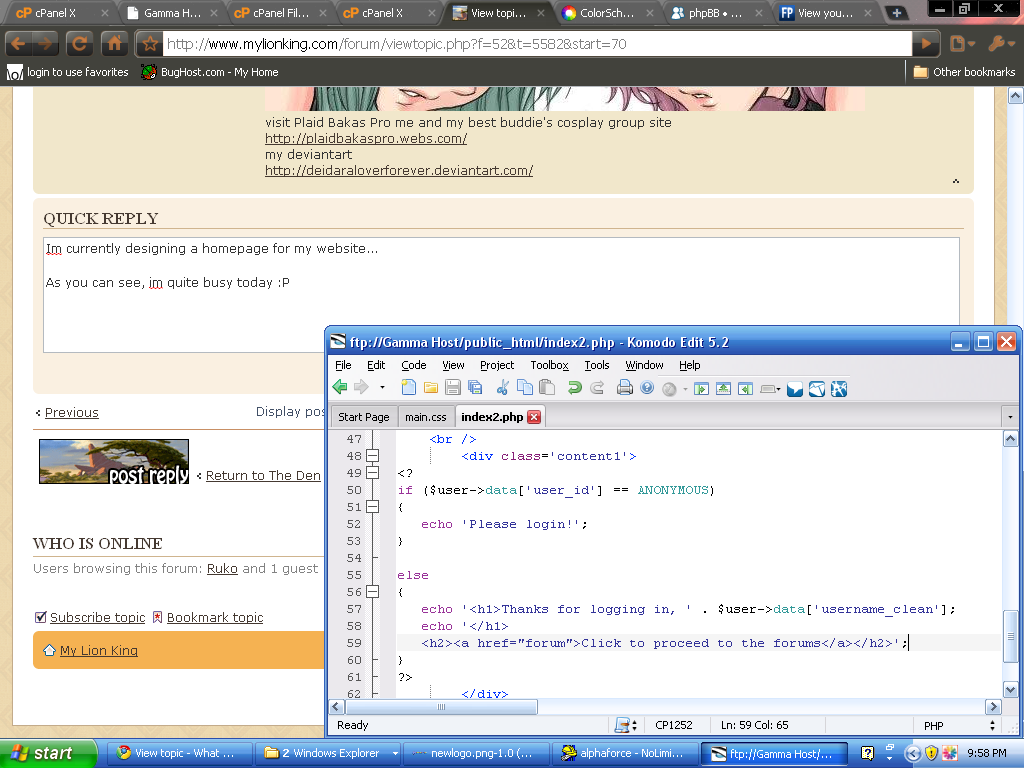Click the Return to The Den link

(263, 476)
